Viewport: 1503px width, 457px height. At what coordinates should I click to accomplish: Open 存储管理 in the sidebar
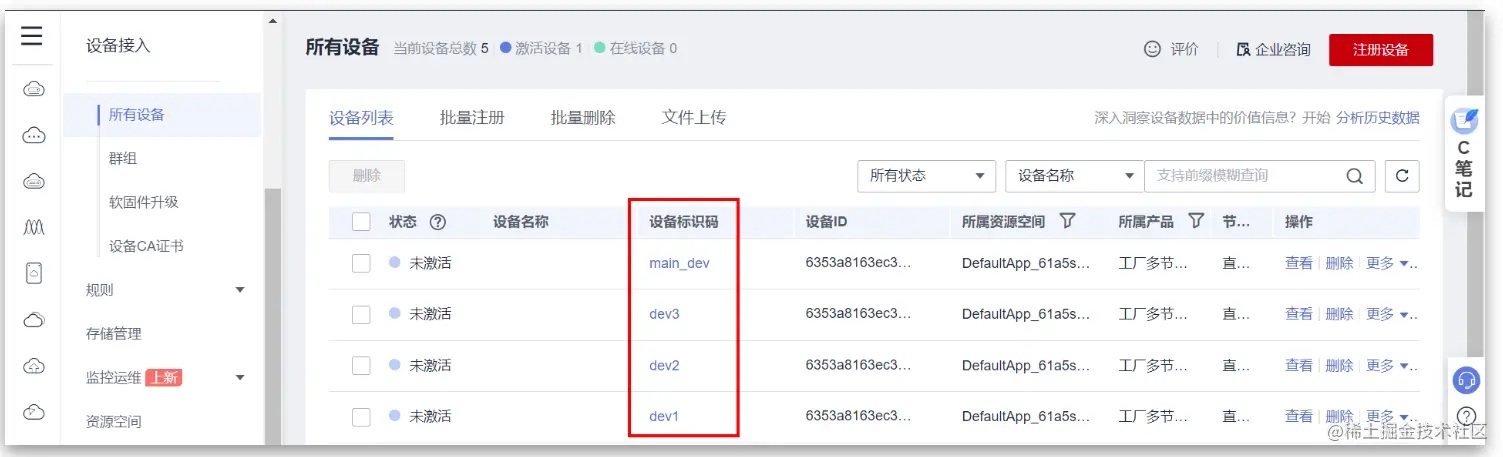coord(114,334)
